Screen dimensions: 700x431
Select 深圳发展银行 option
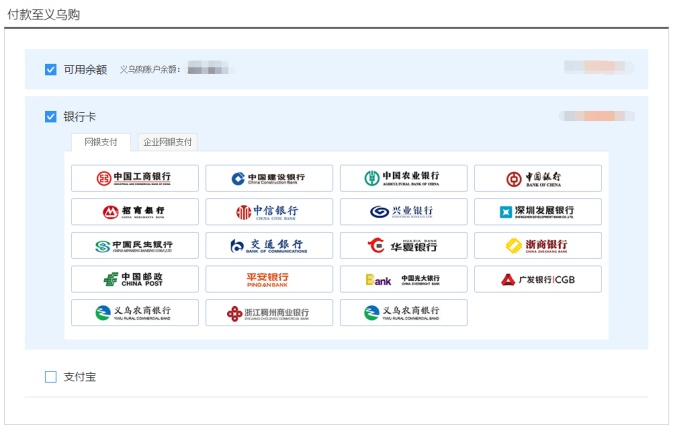click(x=538, y=212)
